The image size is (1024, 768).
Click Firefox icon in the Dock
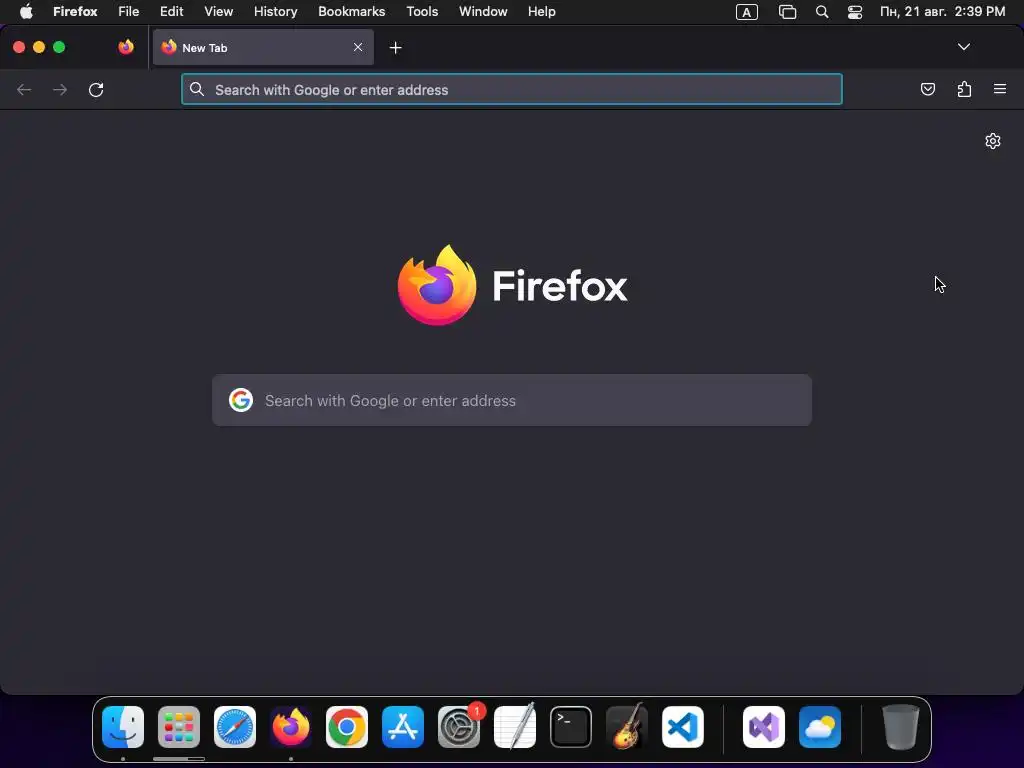[291, 727]
